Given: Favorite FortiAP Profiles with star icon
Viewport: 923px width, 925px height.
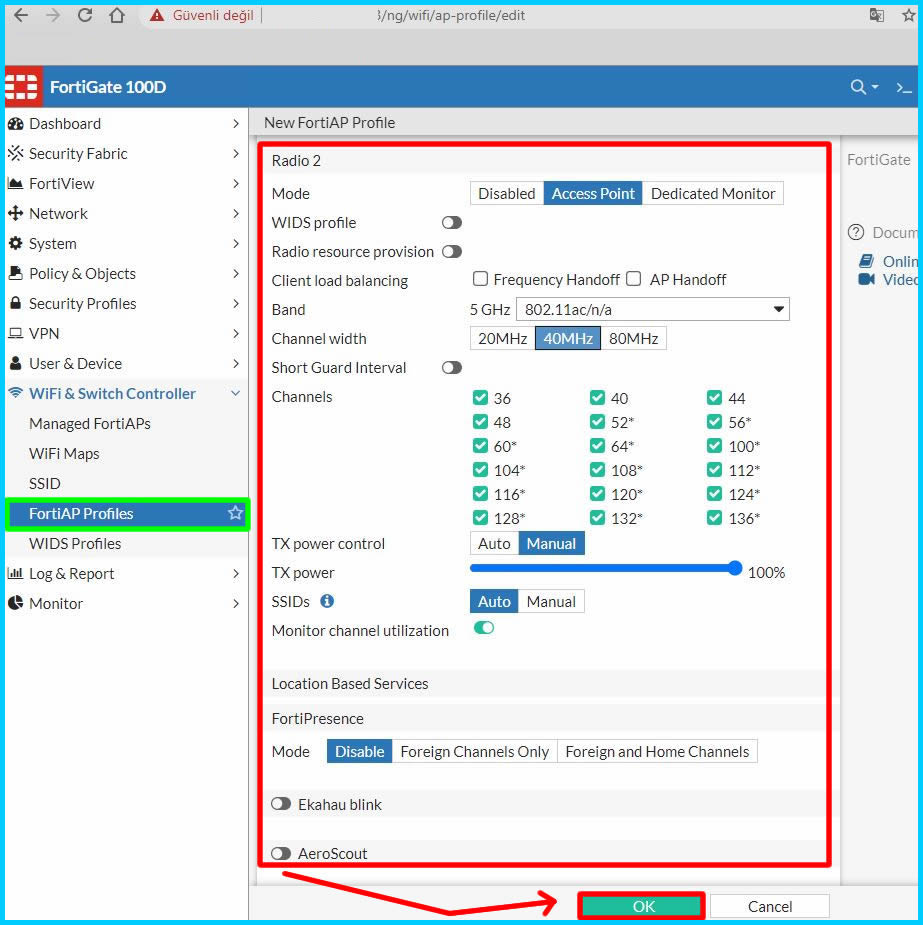Looking at the screenshot, I should (235, 513).
